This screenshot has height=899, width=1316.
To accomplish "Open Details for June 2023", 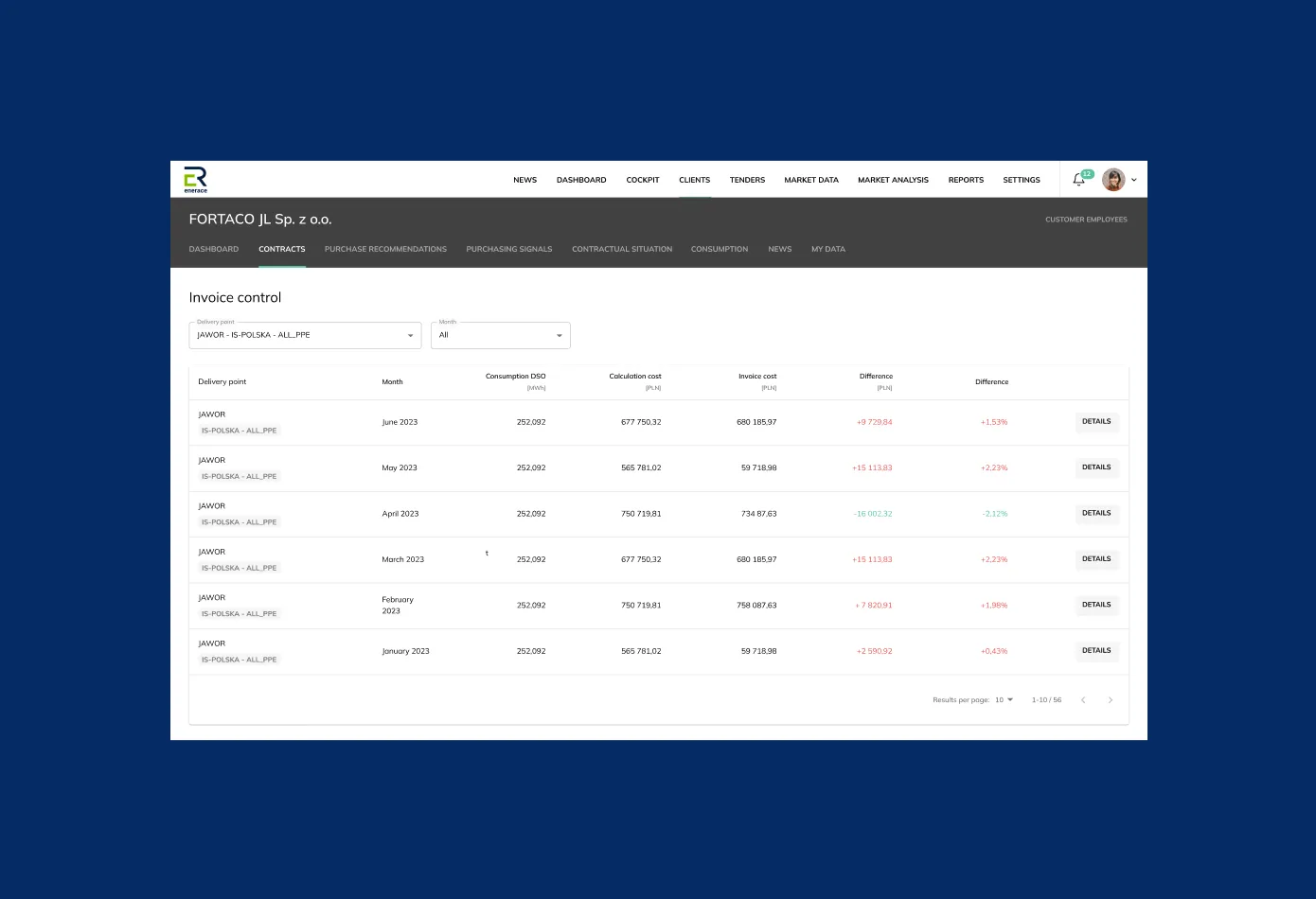I will tap(1096, 422).
